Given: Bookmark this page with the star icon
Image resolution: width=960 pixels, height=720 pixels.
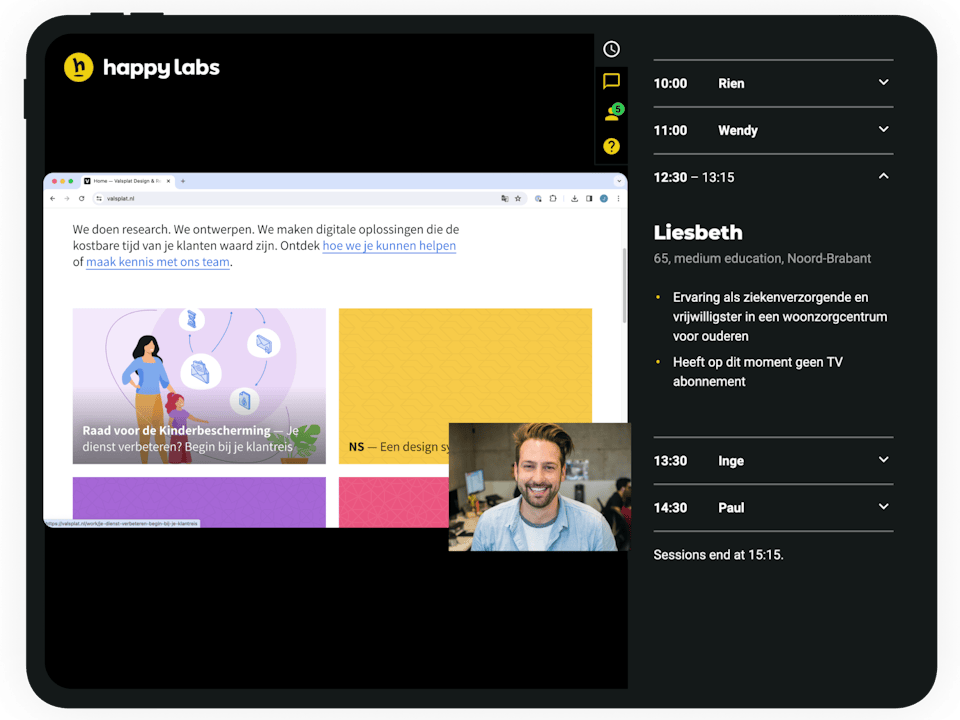Looking at the screenshot, I should [518, 198].
